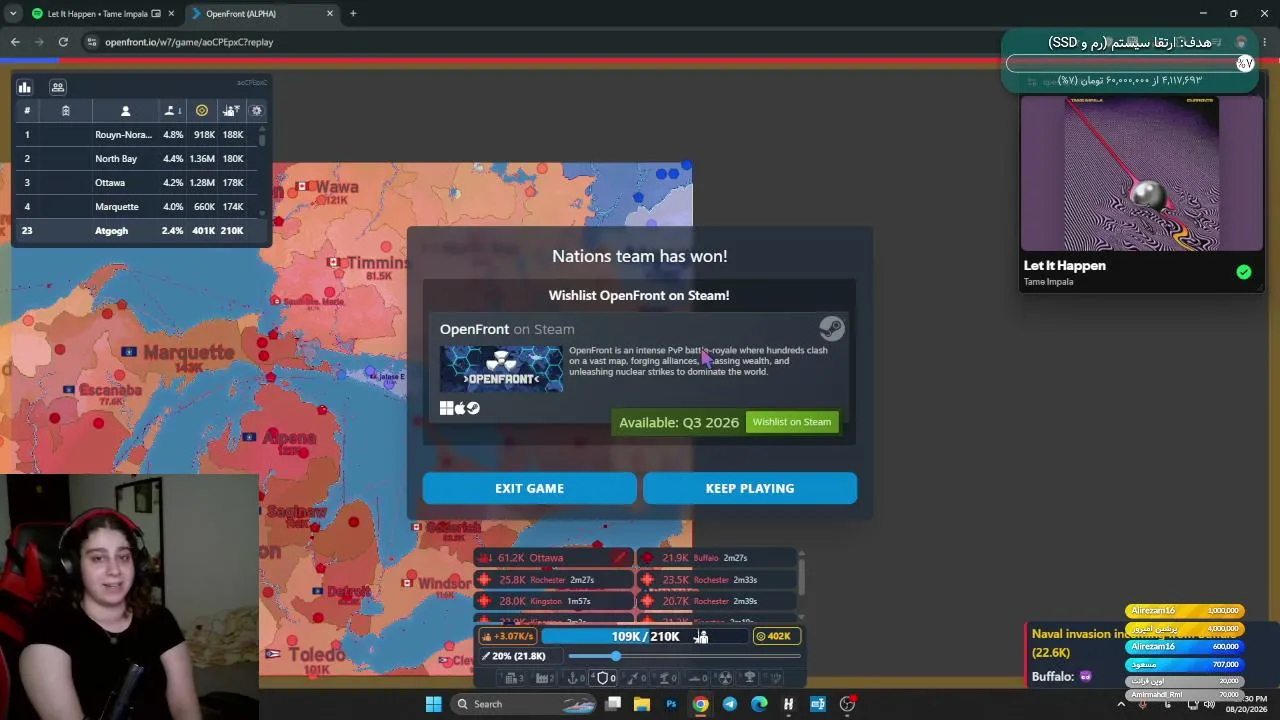
Task: Select the MIRV build icon
Action: click(776, 678)
